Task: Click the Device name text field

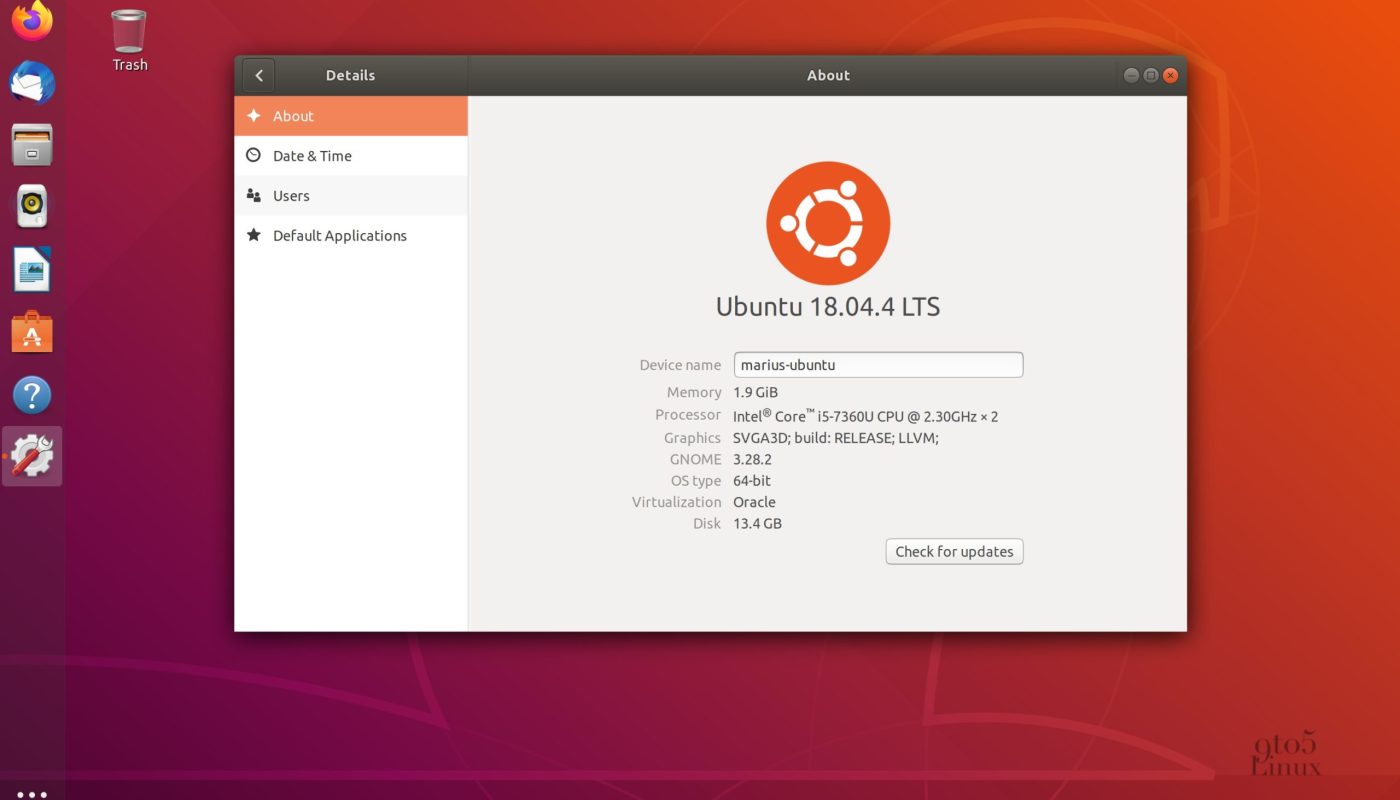Action: tap(878, 364)
